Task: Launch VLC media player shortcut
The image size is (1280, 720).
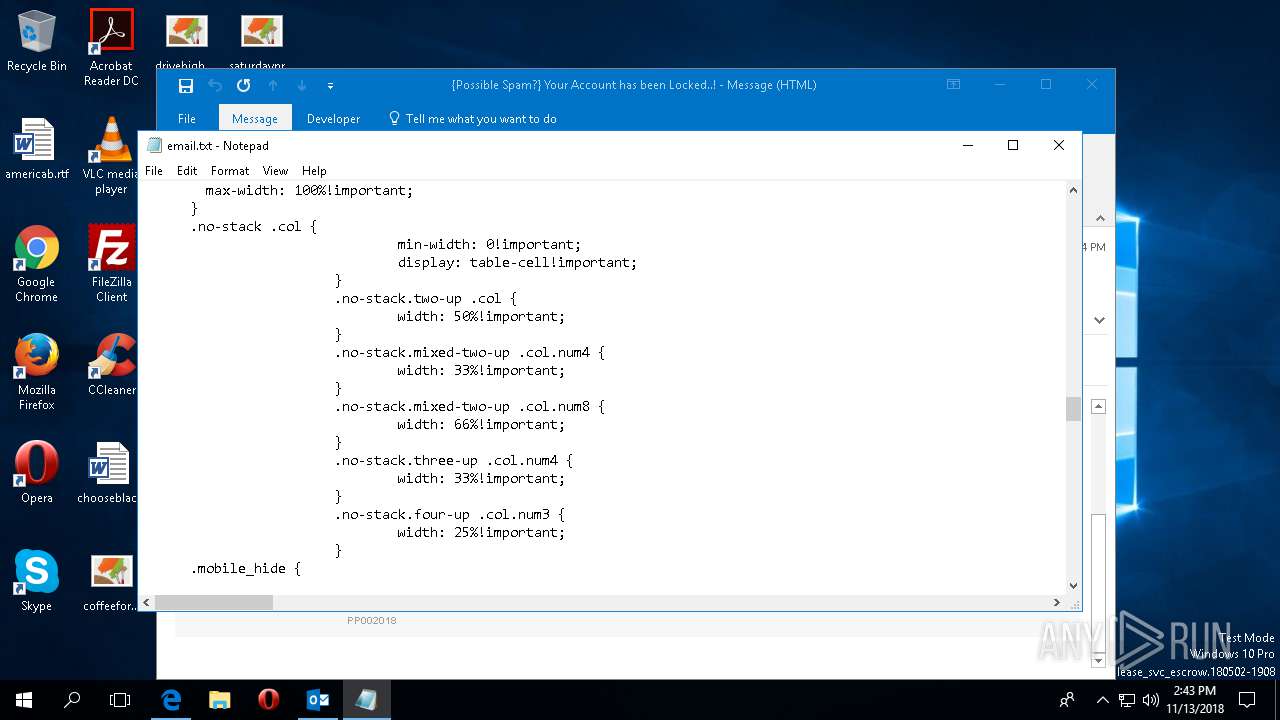Action: [x=111, y=155]
